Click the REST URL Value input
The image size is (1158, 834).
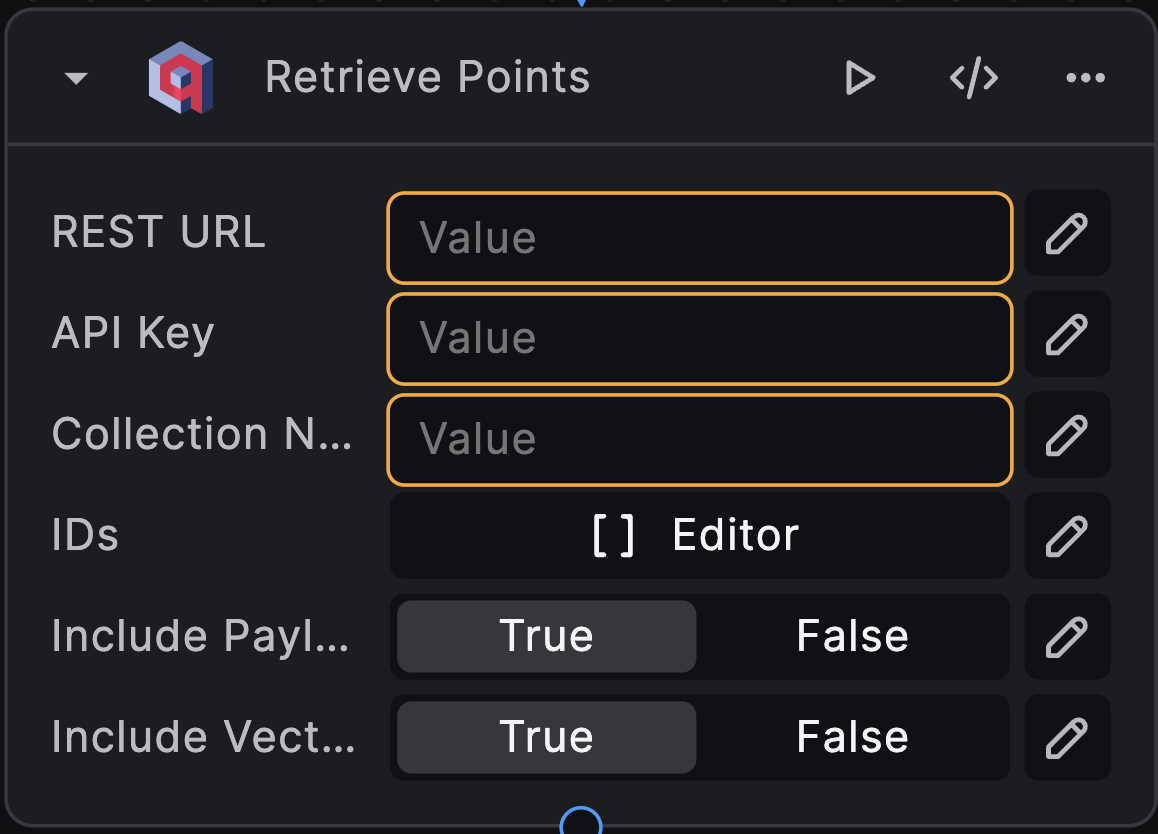[699, 238]
